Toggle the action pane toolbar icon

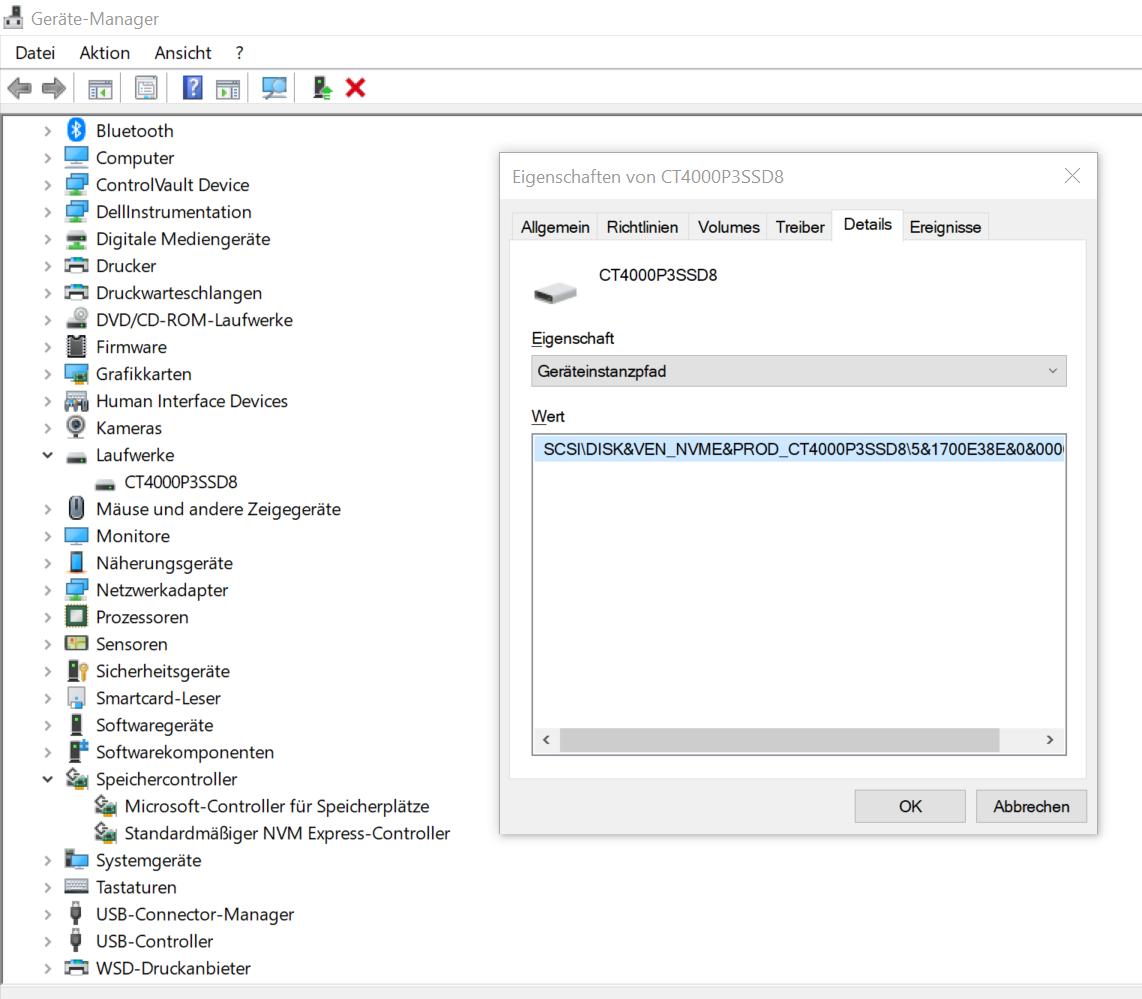[228, 89]
